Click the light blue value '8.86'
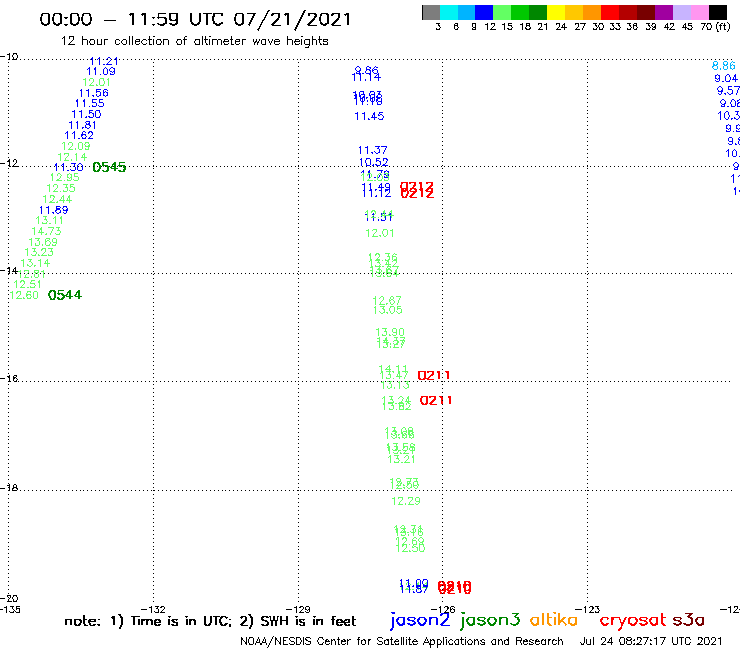This screenshot has width=740, height=650. [723, 66]
